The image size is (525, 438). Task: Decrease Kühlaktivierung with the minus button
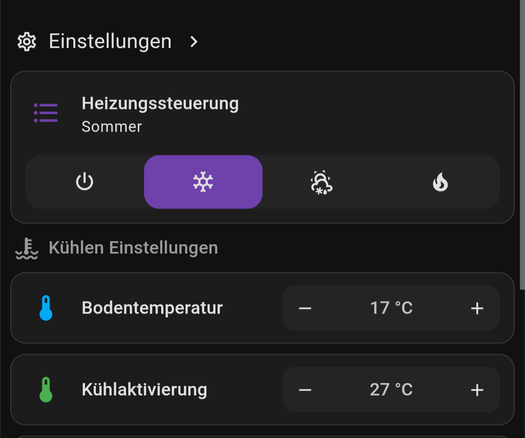coord(305,390)
